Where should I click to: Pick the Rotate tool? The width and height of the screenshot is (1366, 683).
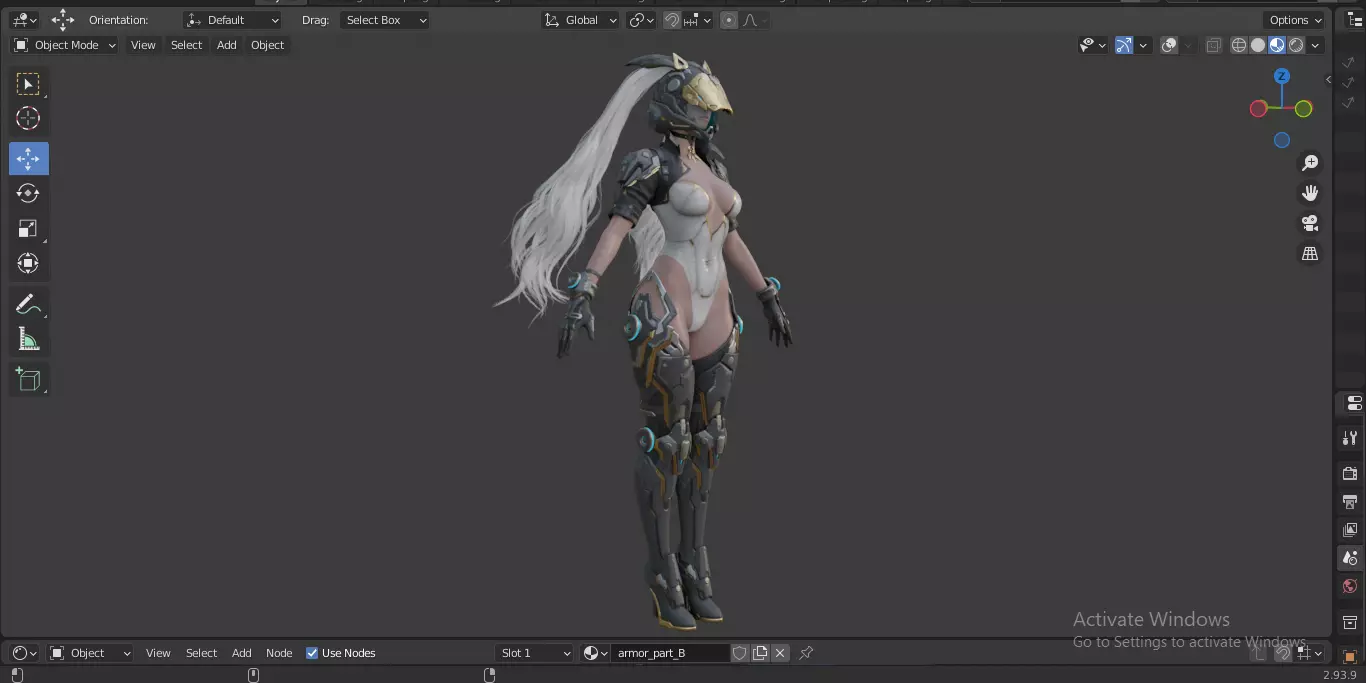[28, 193]
